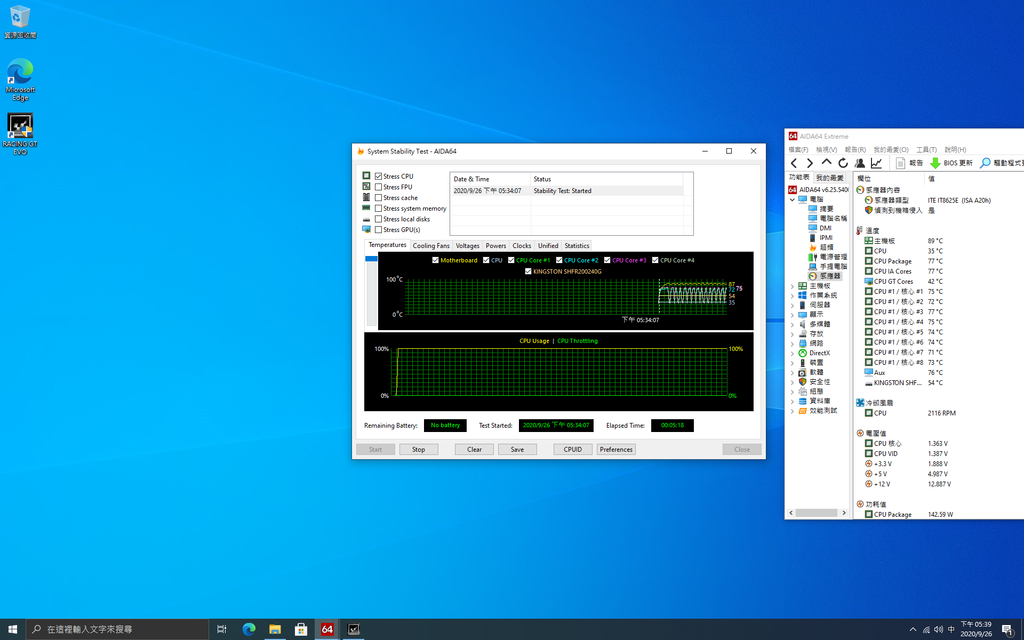Switch to the Statistics tab
This screenshot has height=640, width=1024.
(x=577, y=246)
